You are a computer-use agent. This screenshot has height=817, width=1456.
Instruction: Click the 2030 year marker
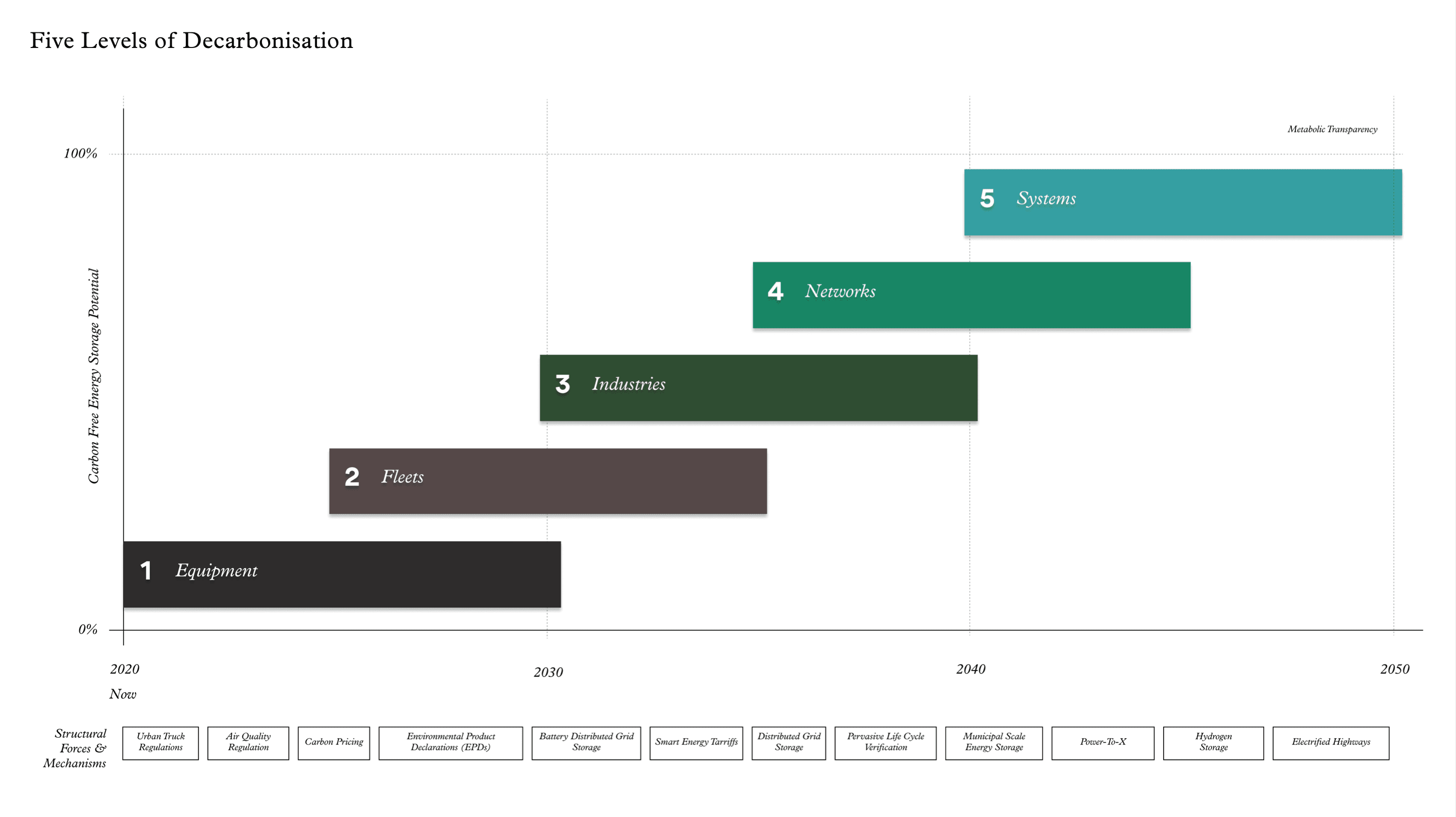click(x=548, y=672)
